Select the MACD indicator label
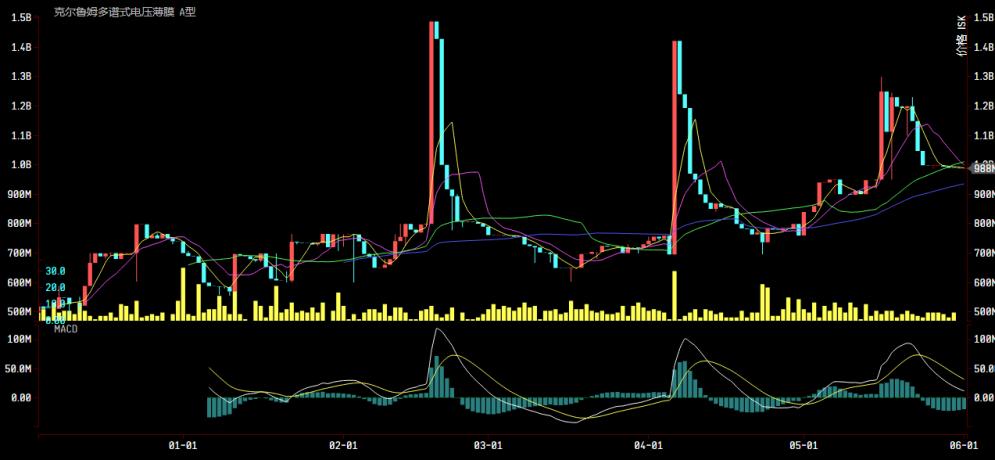The height and width of the screenshot is (460, 995). pos(66,329)
